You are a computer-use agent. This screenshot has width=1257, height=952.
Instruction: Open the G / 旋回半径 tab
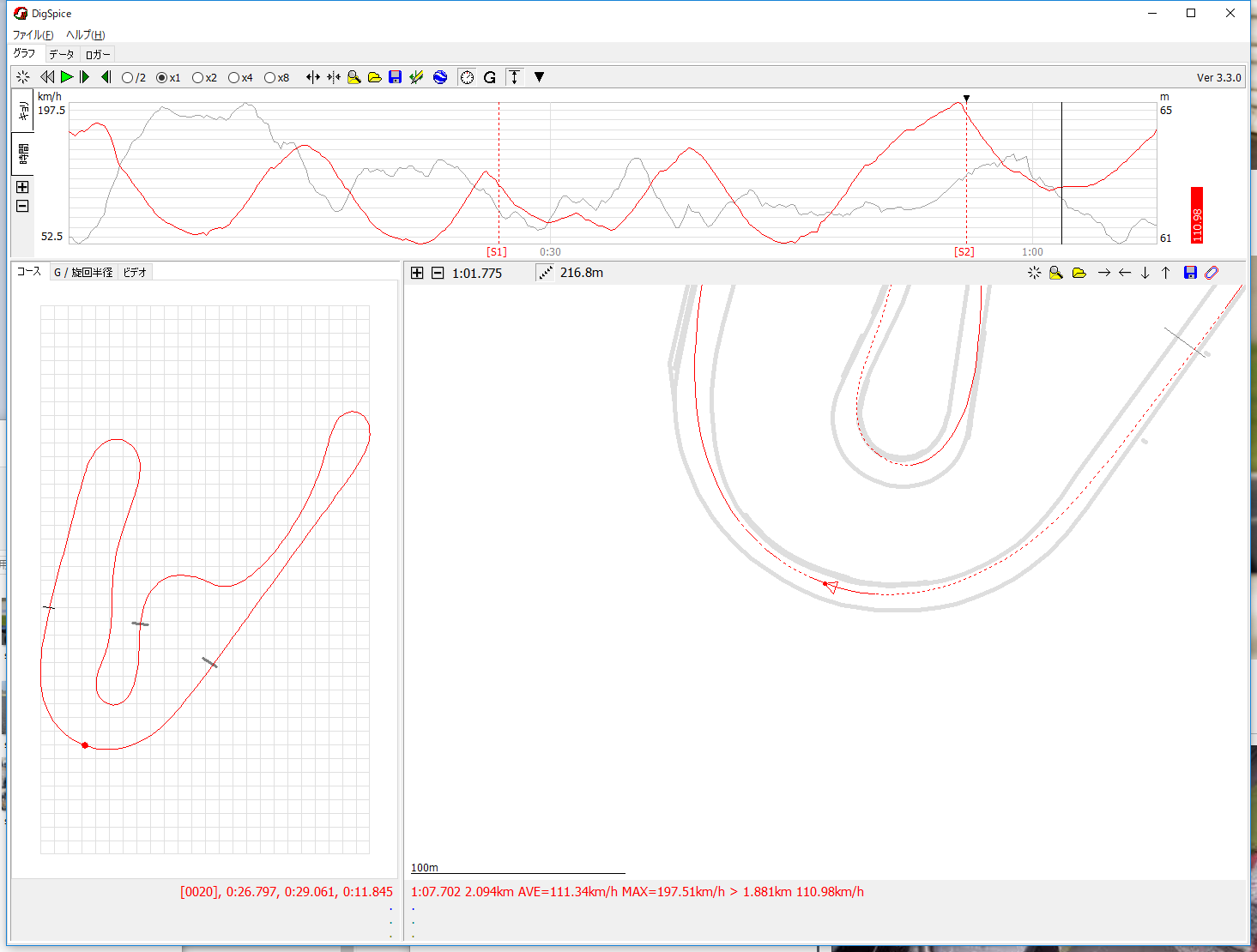tap(83, 273)
